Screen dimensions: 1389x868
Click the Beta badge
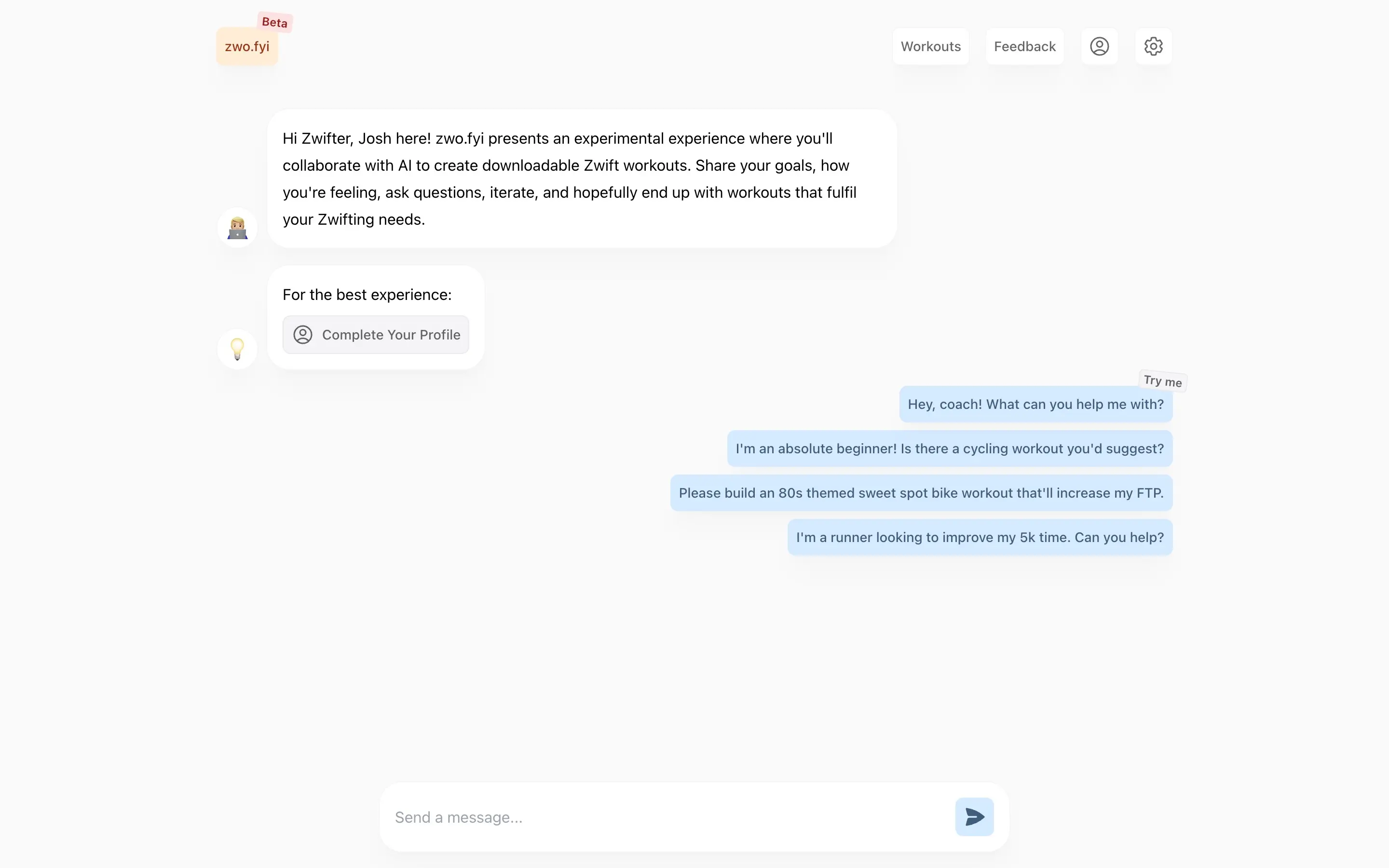pyautogui.click(x=274, y=22)
